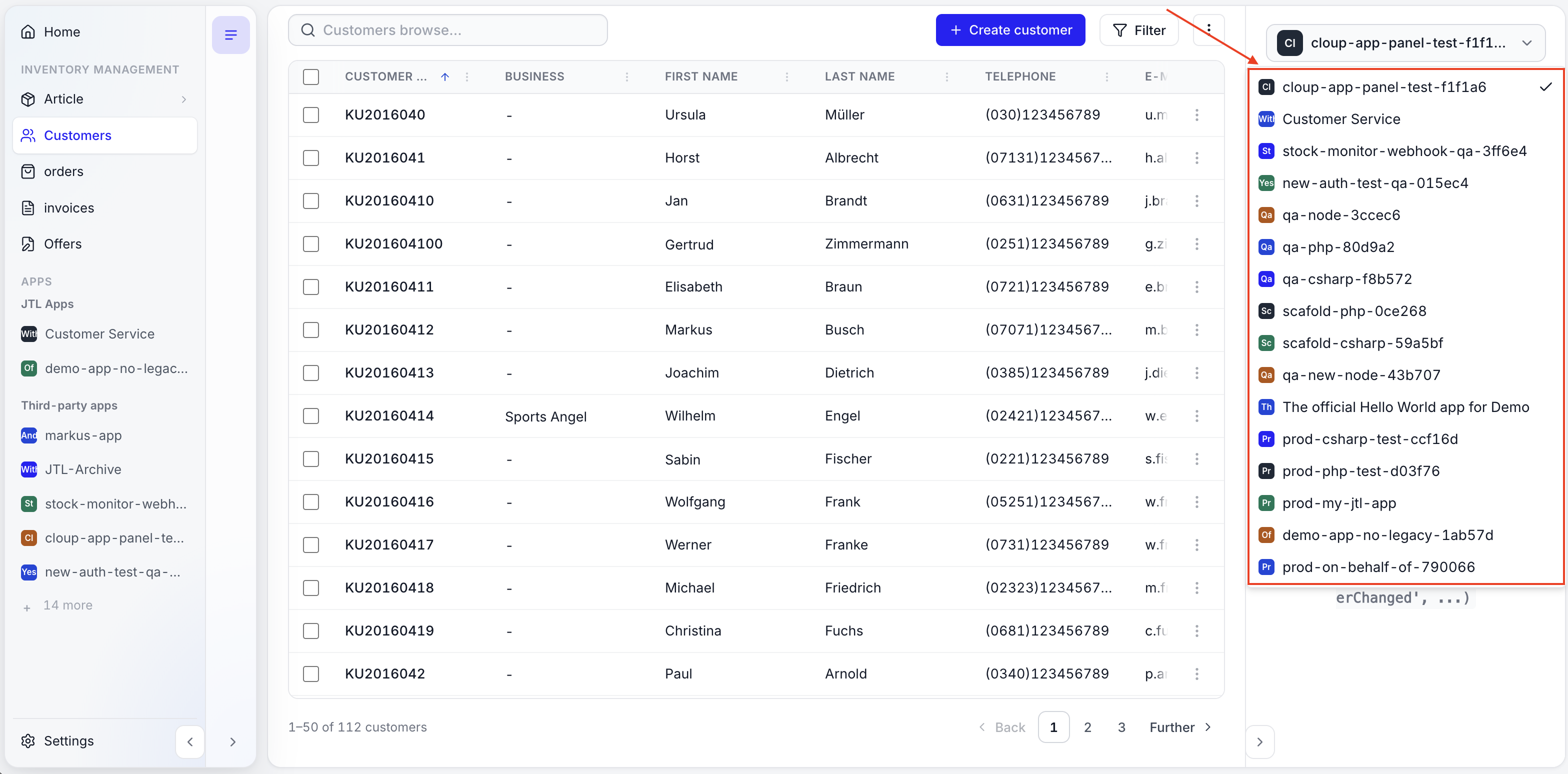Click the orders bag icon
The width and height of the screenshot is (1568, 774).
[28, 171]
